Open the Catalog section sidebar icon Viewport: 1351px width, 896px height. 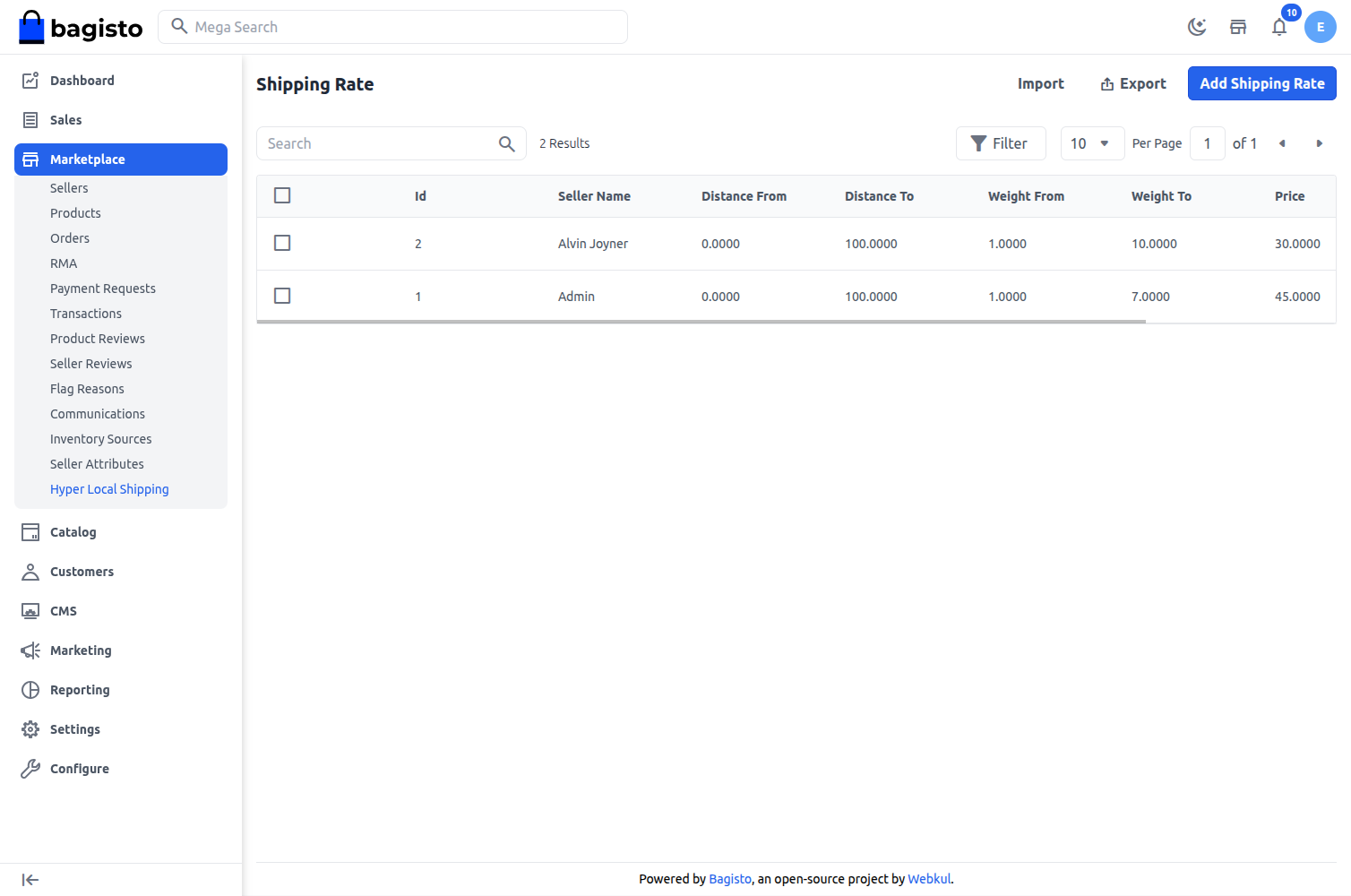tap(30, 531)
